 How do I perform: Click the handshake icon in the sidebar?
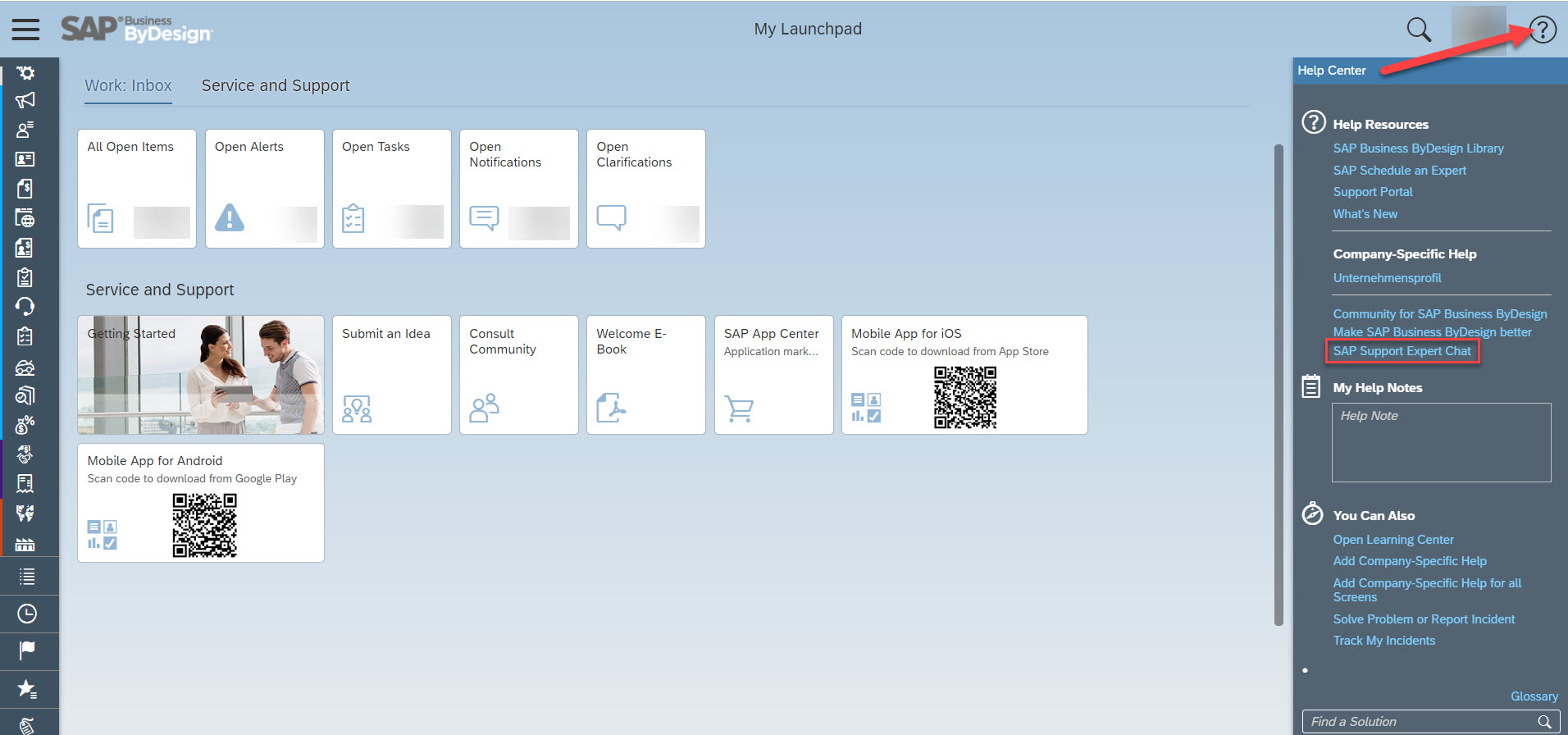[25, 454]
